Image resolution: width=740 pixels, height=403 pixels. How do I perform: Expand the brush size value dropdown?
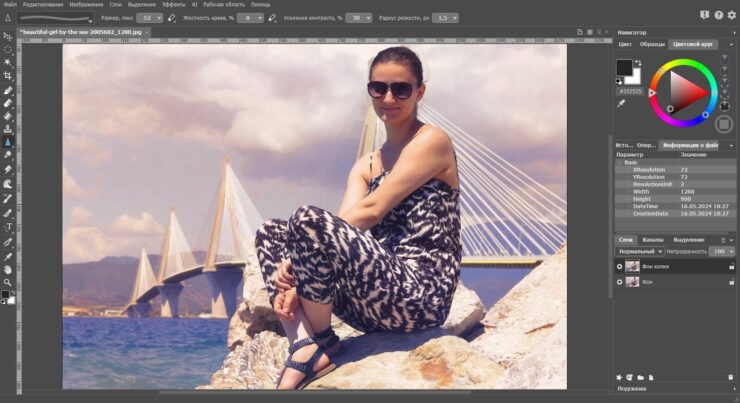coord(159,18)
